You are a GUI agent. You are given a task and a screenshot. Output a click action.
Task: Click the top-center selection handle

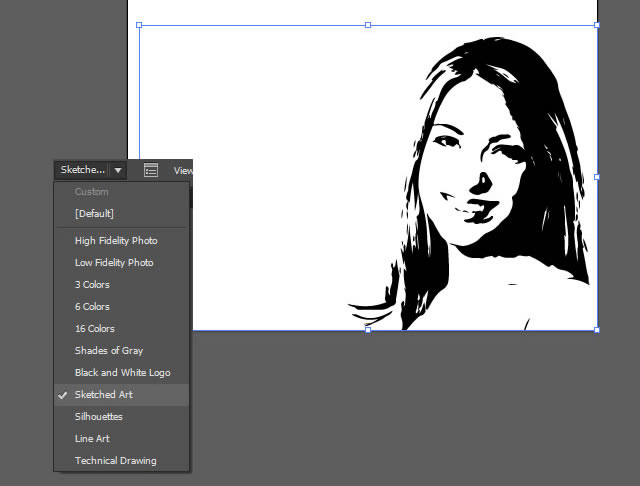coord(368,25)
